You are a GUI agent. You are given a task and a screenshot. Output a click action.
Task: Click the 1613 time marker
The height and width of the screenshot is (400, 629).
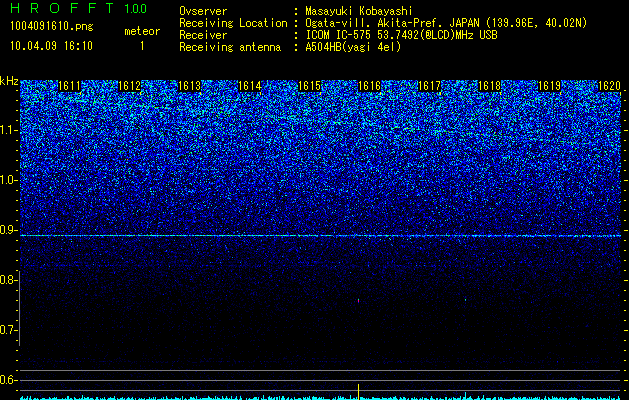click(x=189, y=86)
